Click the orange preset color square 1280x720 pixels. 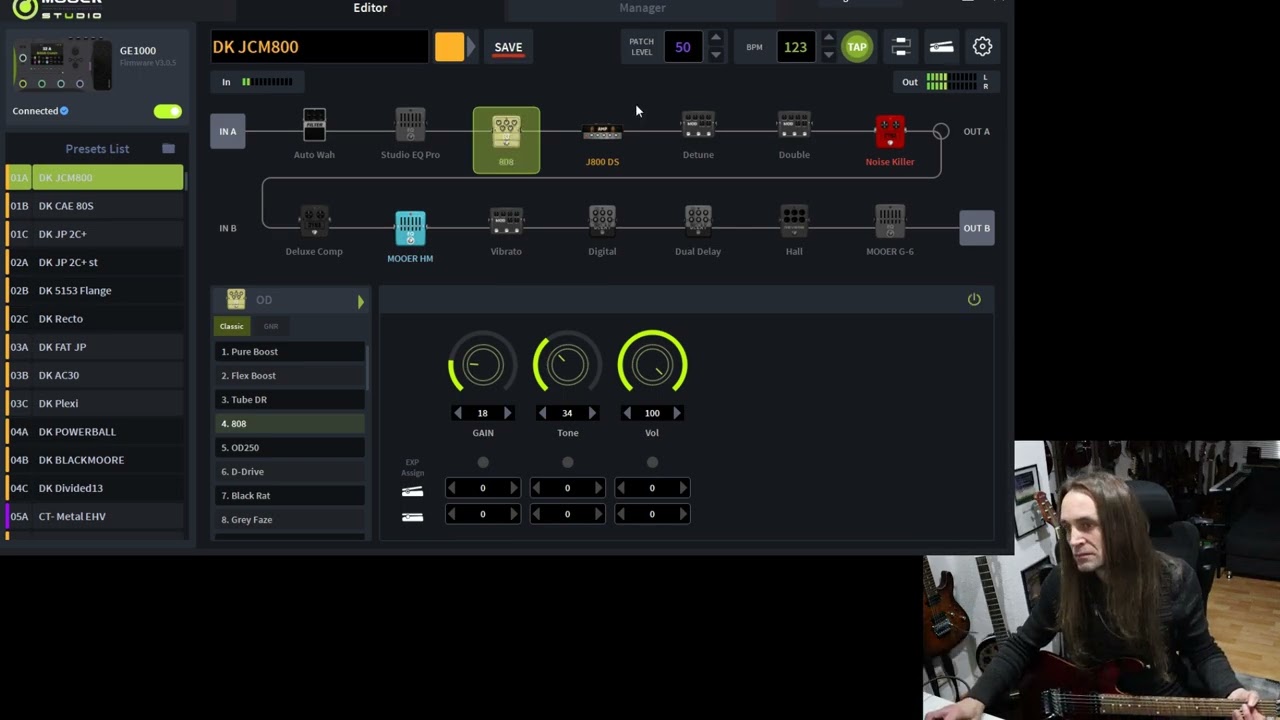(x=449, y=47)
